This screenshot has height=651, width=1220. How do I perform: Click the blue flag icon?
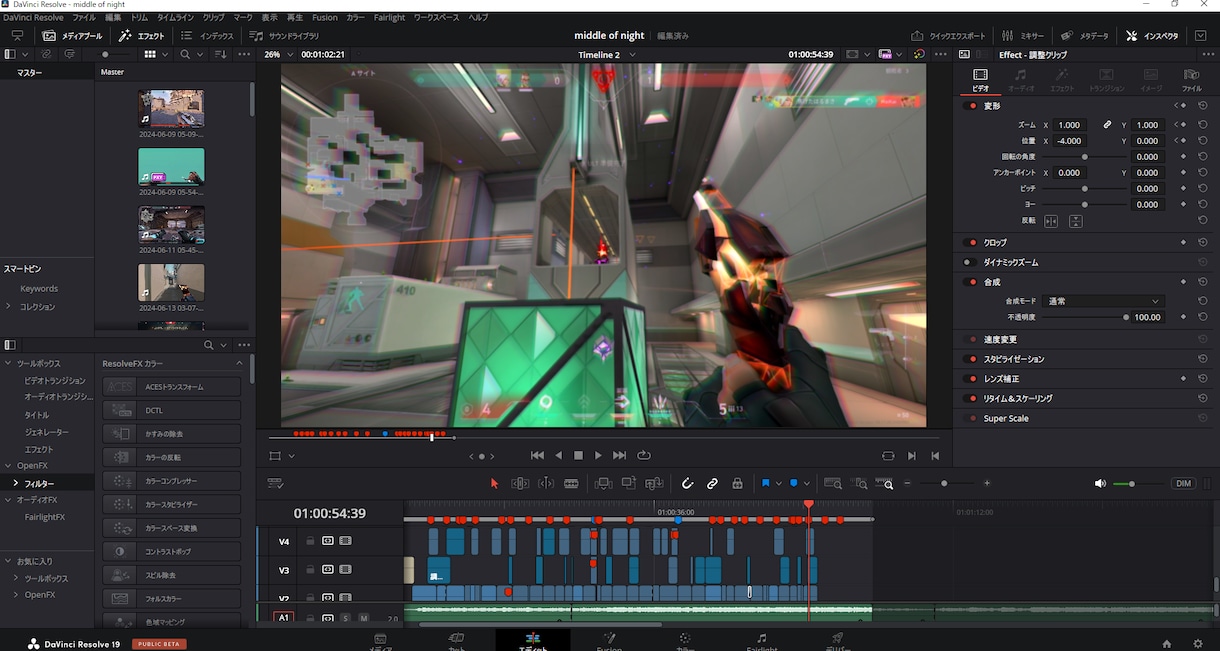coord(766,483)
